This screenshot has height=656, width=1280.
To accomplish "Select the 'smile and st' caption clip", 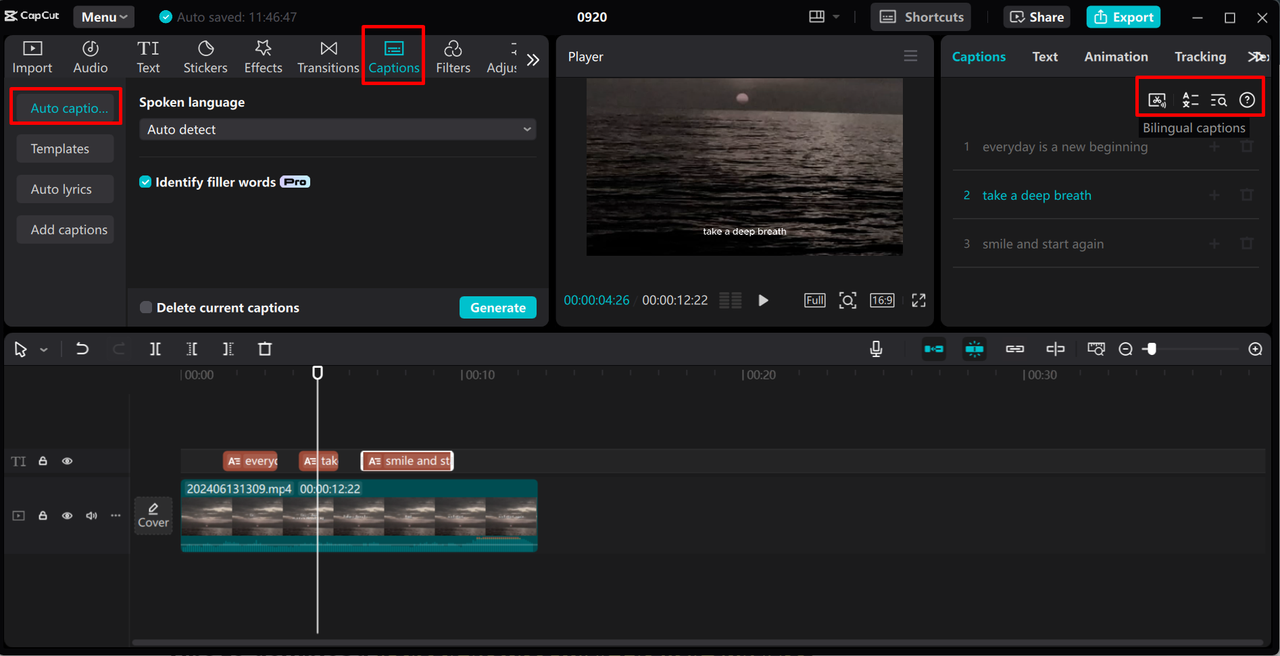I will (407, 461).
